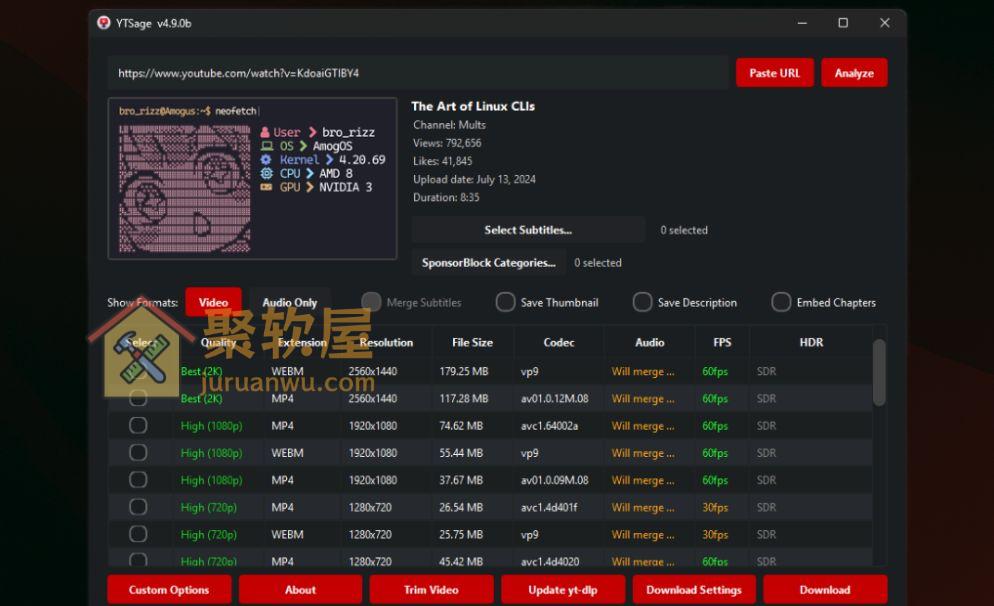Open the video thumbnail preview
Viewport: 994px width, 606px height.
[252, 179]
